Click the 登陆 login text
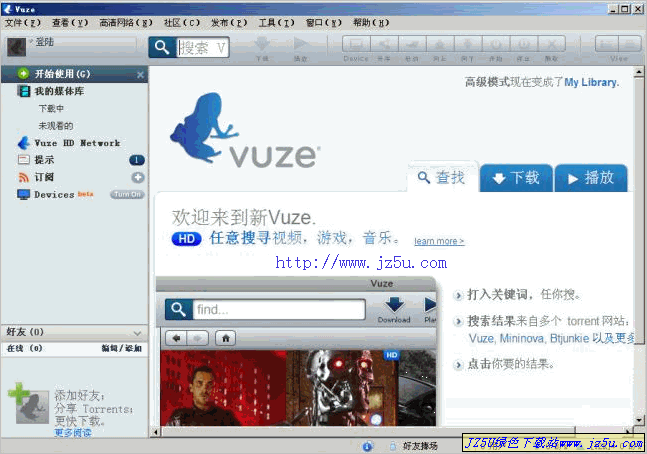The width and height of the screenshot is (647, 454). (45, 42)
